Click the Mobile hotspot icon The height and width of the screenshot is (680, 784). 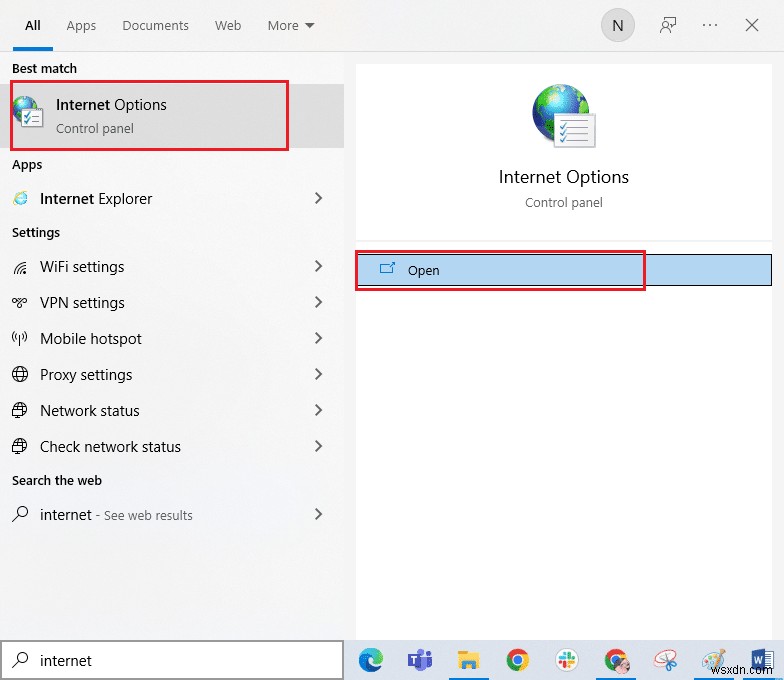20,338
